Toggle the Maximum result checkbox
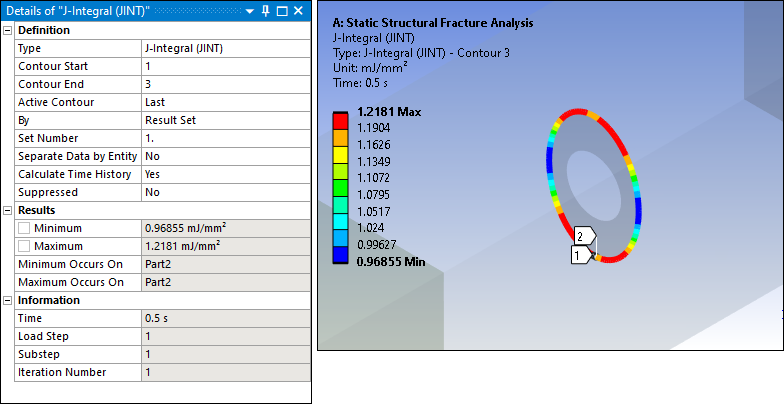This screenshot has width=784, height=404. click(25, 246)
